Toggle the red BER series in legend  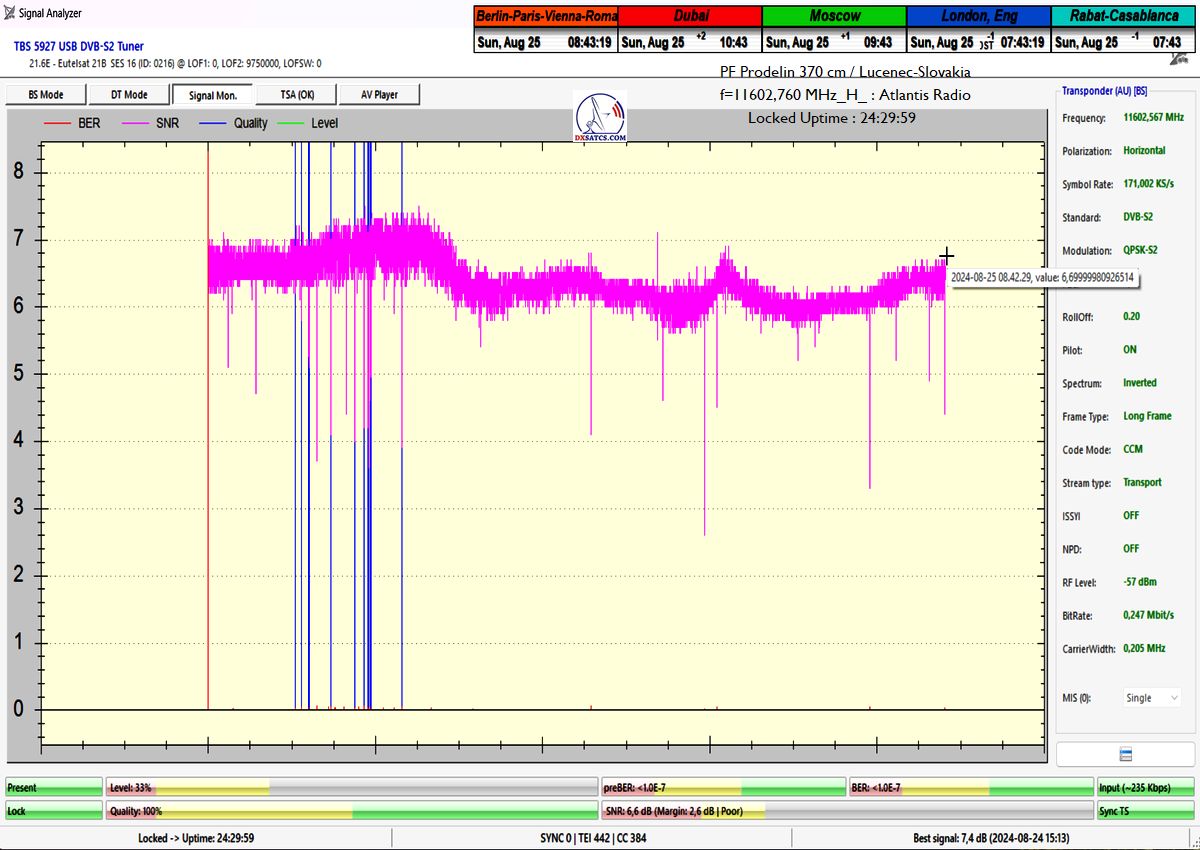point(73,123)
